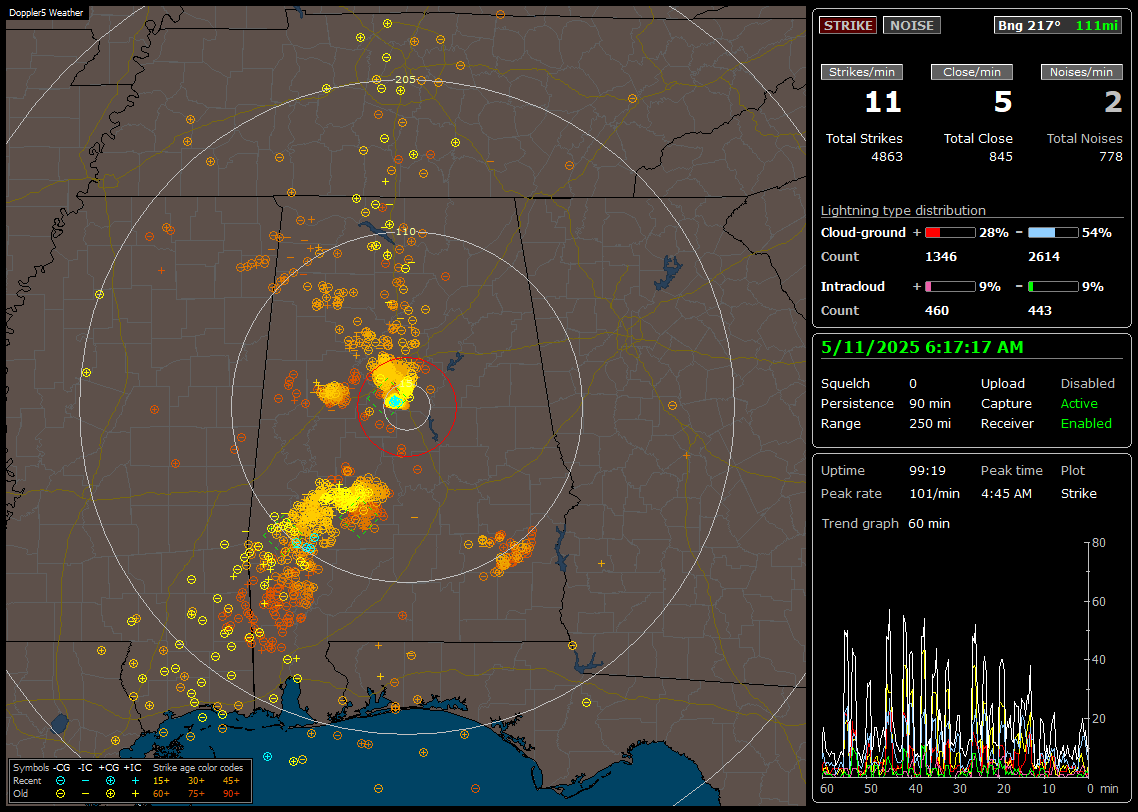This screenshot has height=812, width=1138.
Task: Click the Receiver status Enabled
Action: tap(1086, 424)
